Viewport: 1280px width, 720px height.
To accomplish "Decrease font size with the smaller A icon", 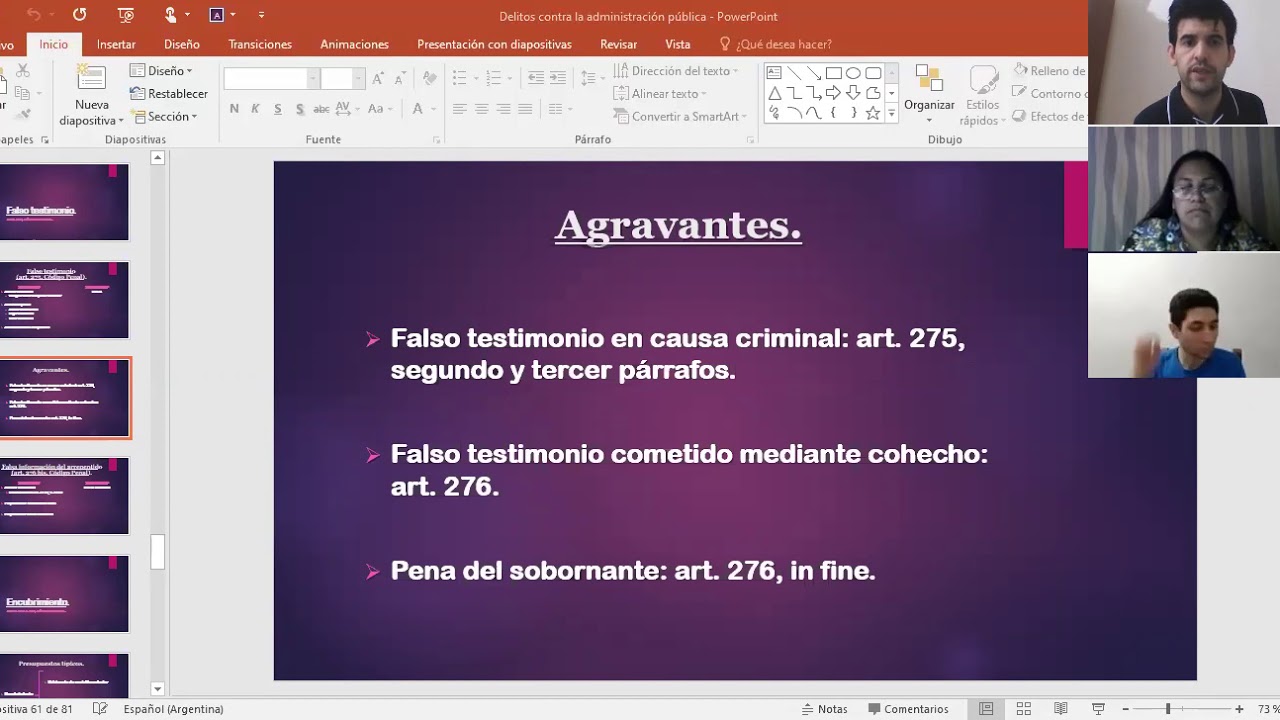I will coord(399,79).
